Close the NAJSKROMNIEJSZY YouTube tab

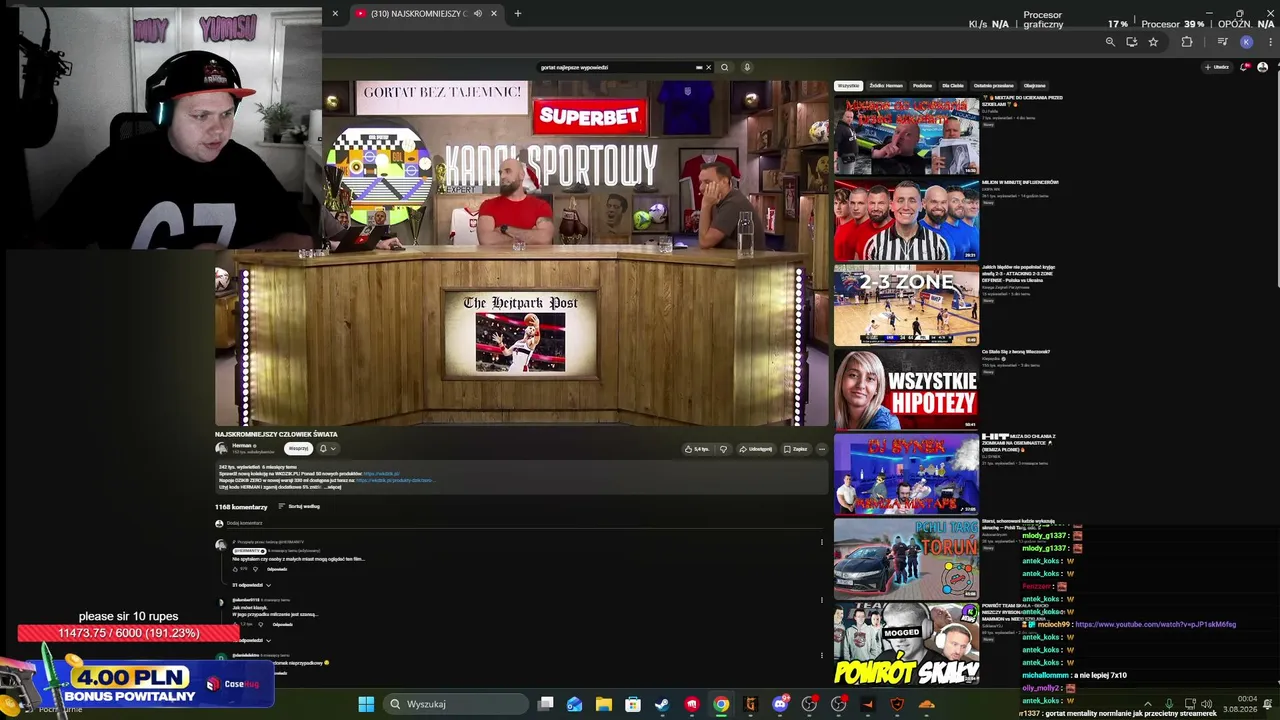[x=494, y=13]
